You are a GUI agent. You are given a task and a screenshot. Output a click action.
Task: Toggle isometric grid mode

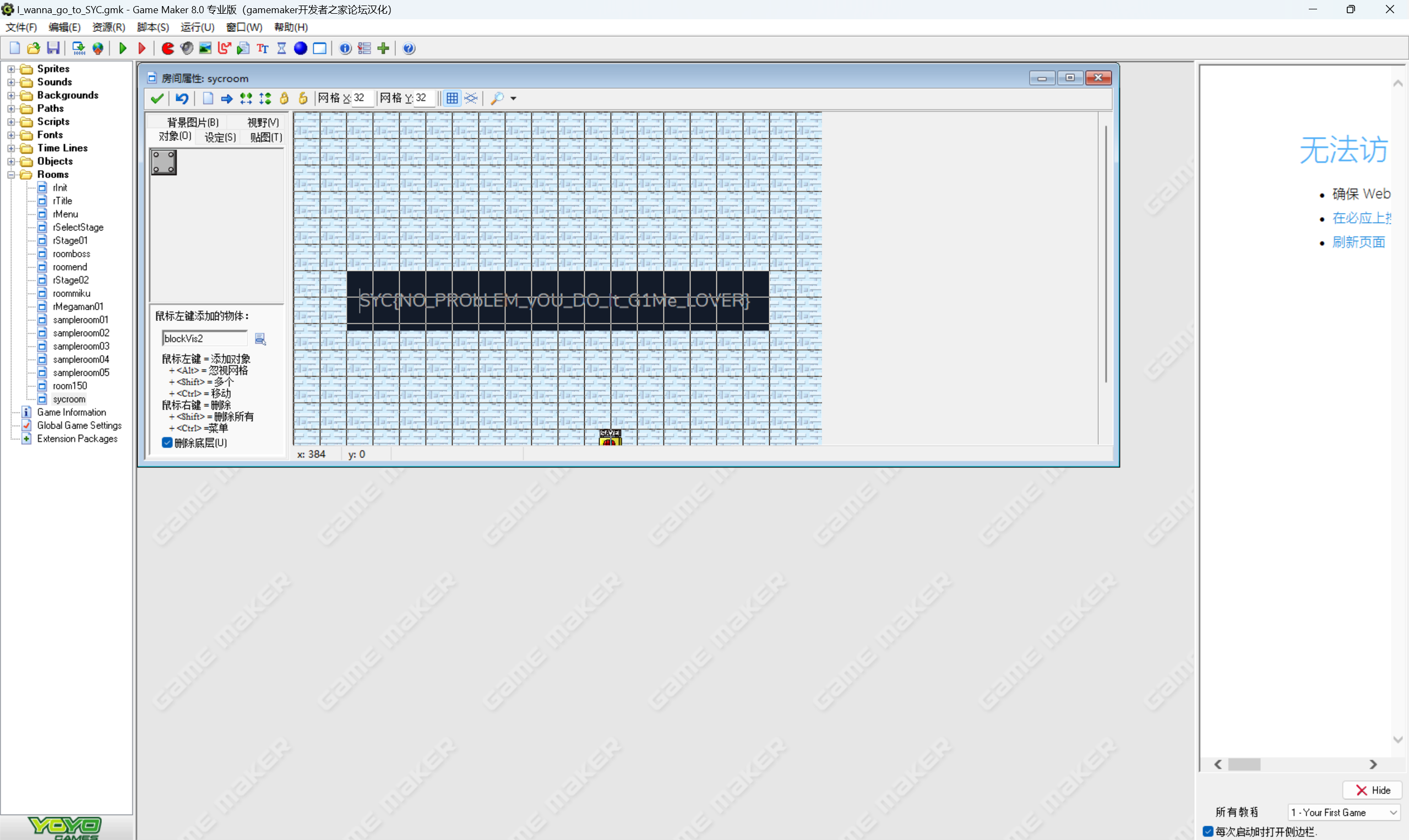pos(471,99)
